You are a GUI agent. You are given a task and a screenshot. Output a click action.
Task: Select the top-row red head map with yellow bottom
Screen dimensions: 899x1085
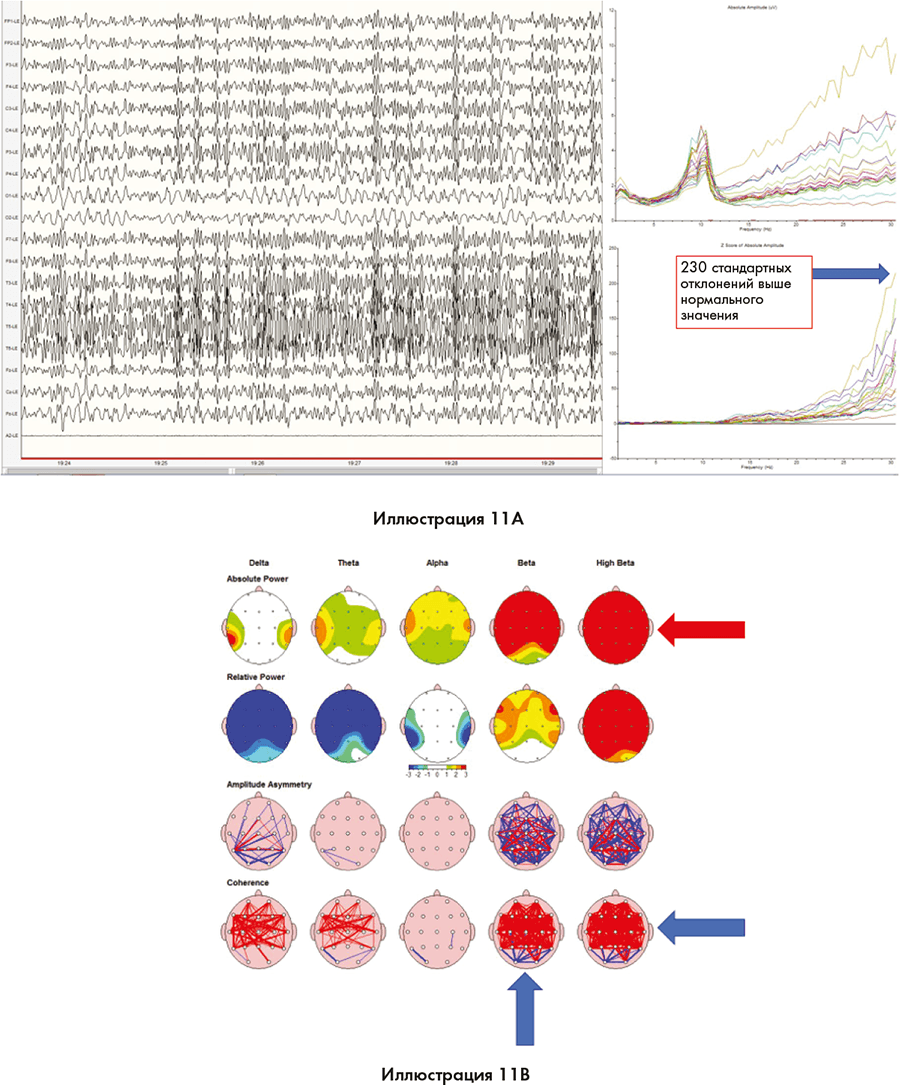pyautogui.click(x=526, y=629)
